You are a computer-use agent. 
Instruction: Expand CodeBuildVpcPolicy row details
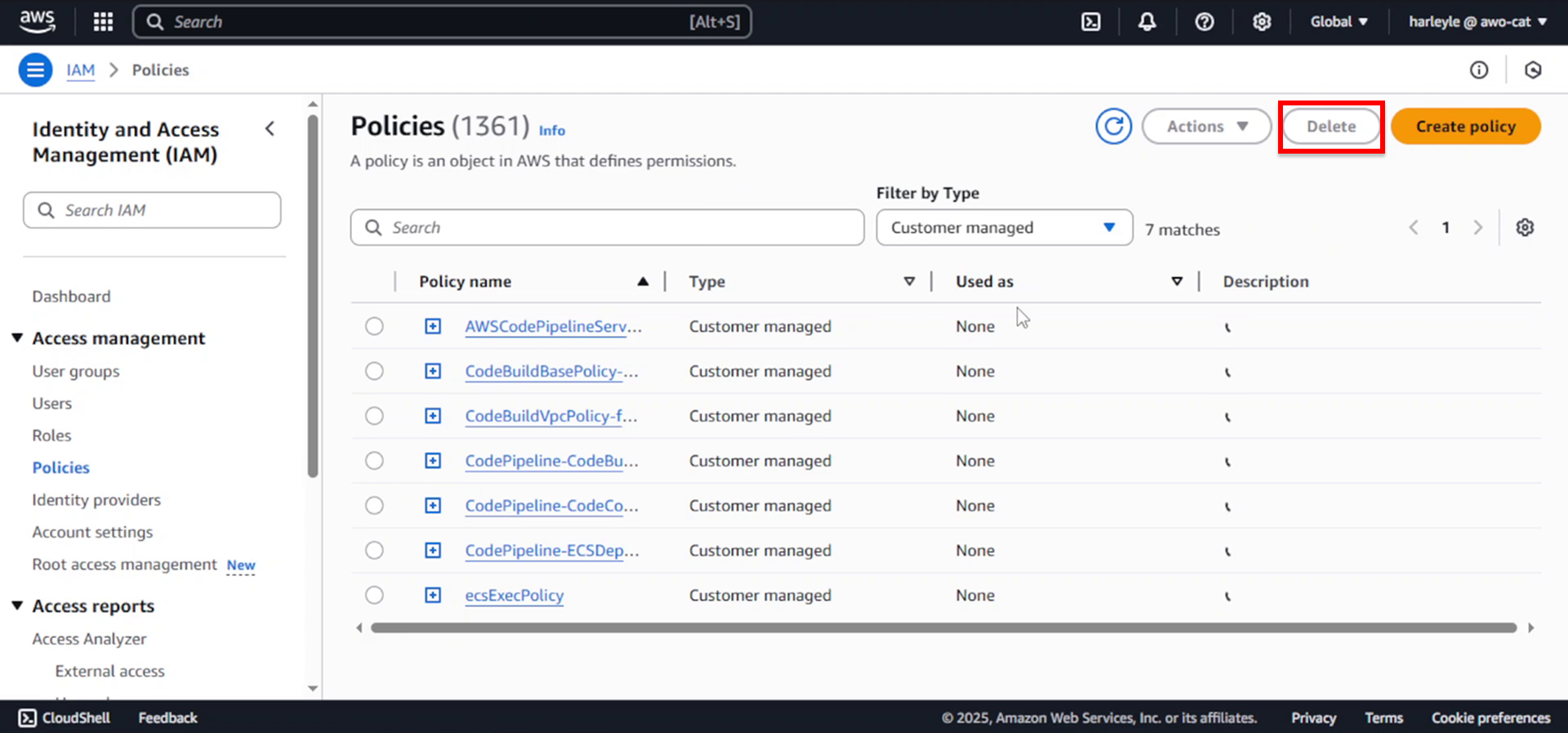433,417
